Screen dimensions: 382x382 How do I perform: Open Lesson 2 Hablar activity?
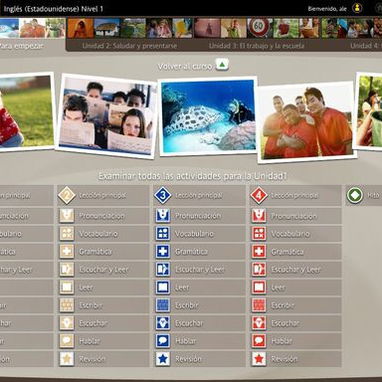(103, 341)
